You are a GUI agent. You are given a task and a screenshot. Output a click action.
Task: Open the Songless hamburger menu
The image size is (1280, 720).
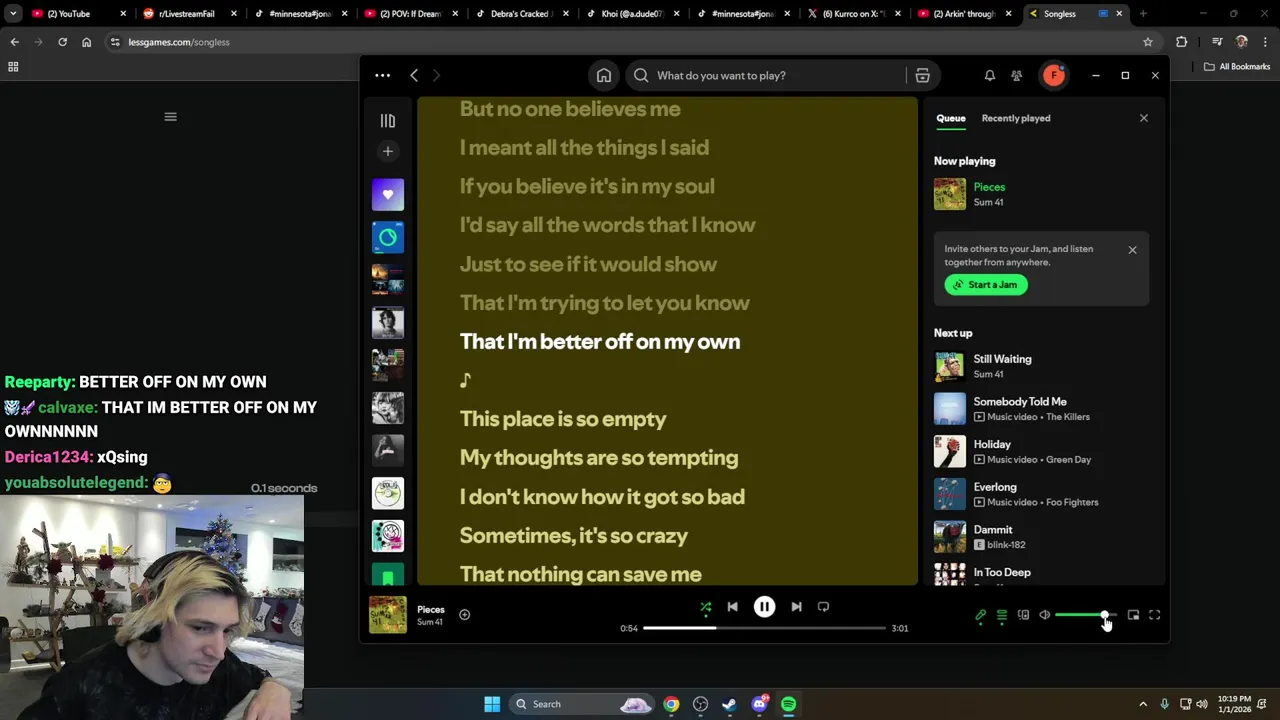pyautogui.click(x=170, y=117)
